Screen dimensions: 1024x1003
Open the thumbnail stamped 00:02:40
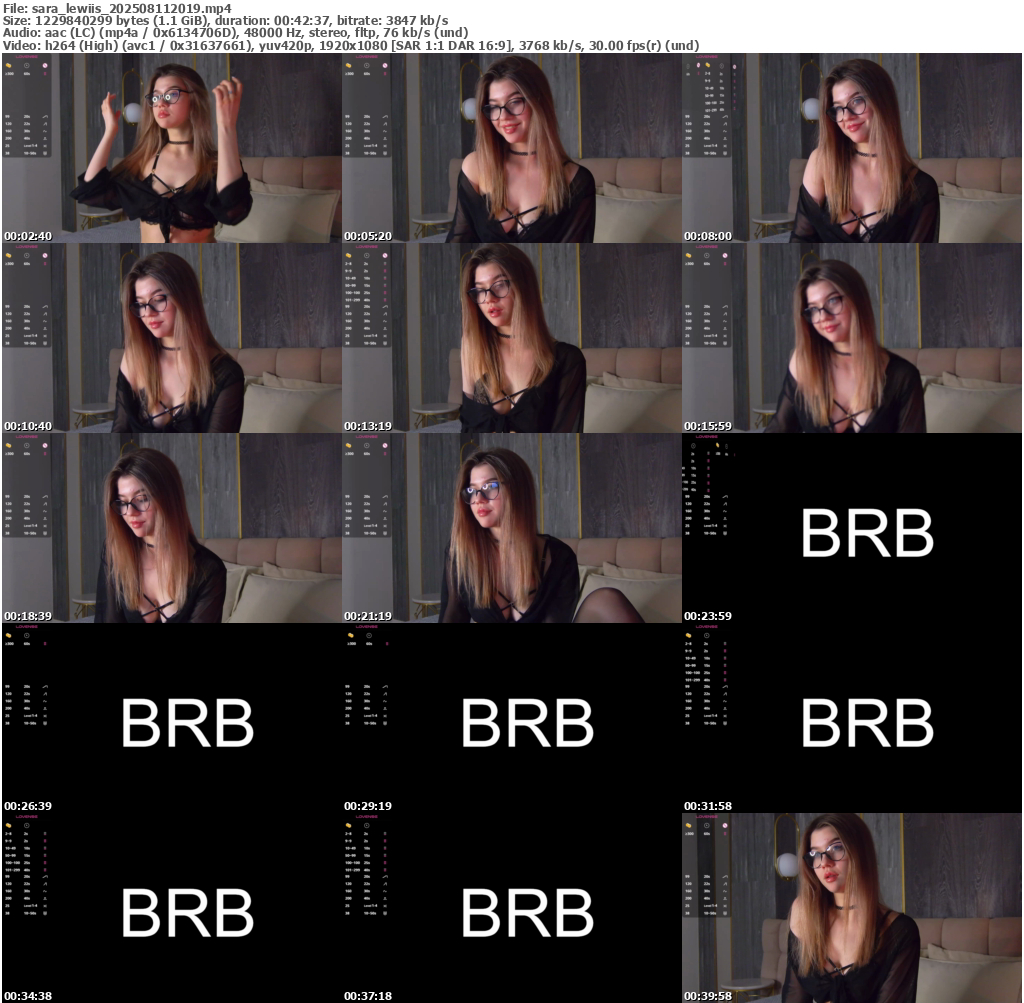tap(172, 148)
